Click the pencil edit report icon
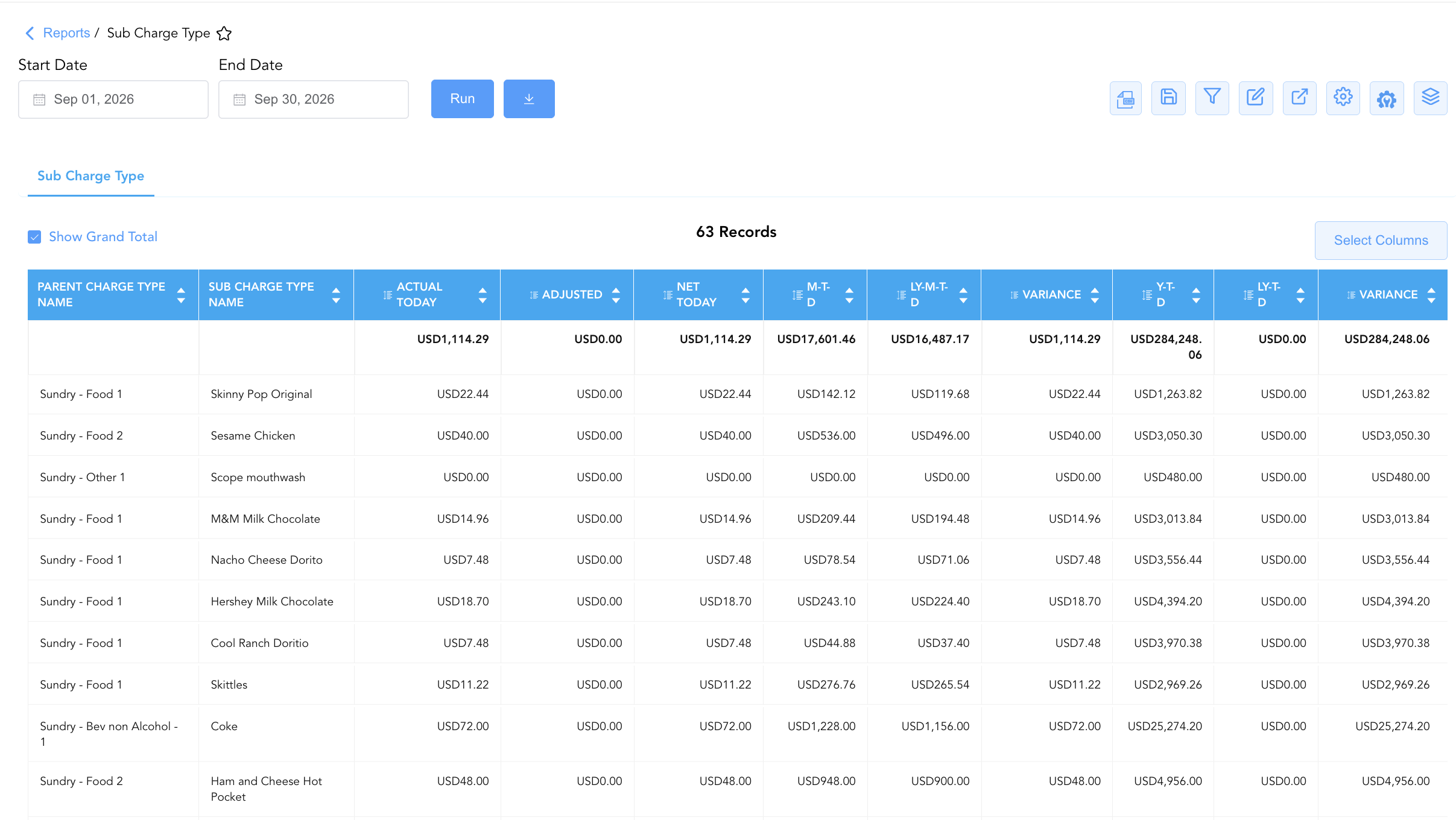The width and height of the screenshot is (1456, 820). pyautogui.click(x=1256, y=98)
